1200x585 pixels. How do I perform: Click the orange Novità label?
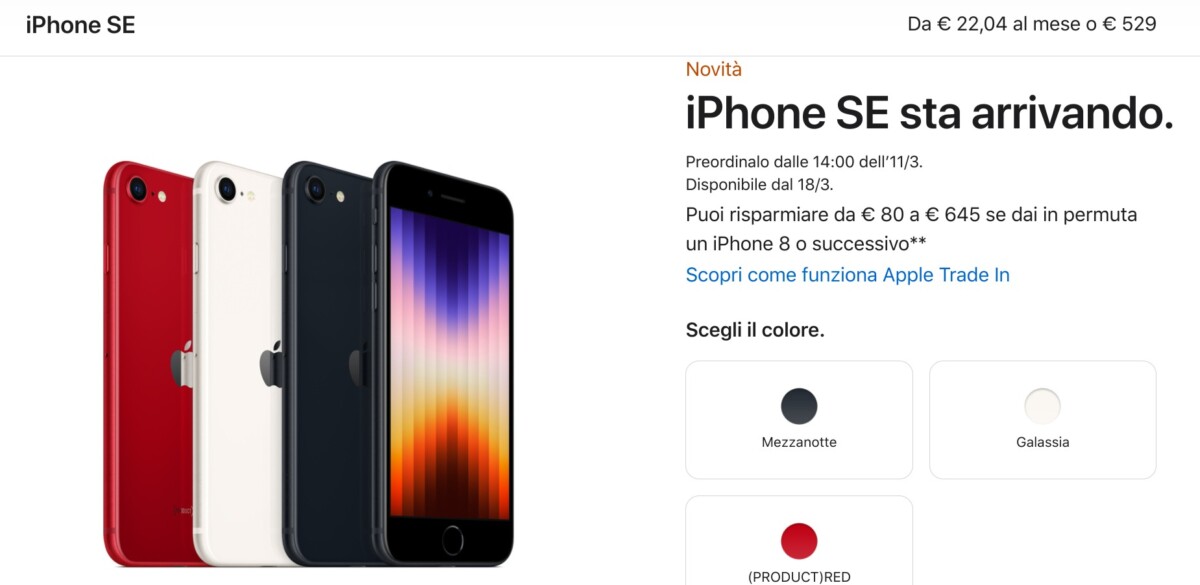[x=714, y=69]
